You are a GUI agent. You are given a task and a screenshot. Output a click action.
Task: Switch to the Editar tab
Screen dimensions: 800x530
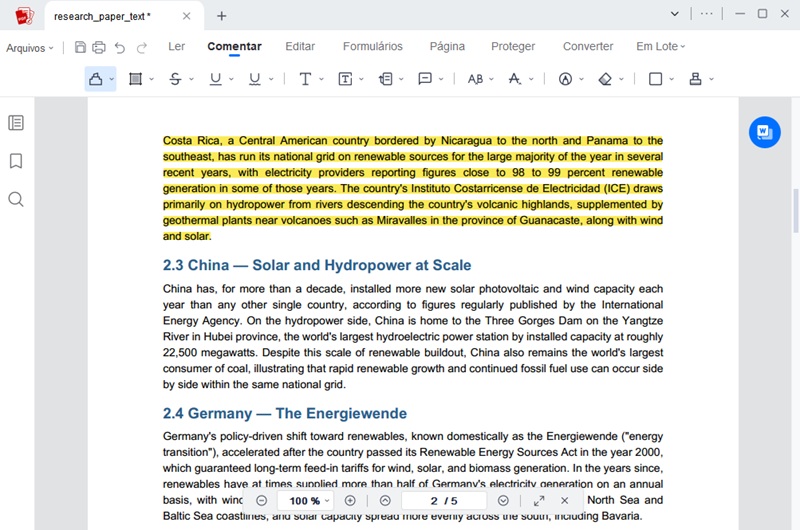[x=300, y=46]
